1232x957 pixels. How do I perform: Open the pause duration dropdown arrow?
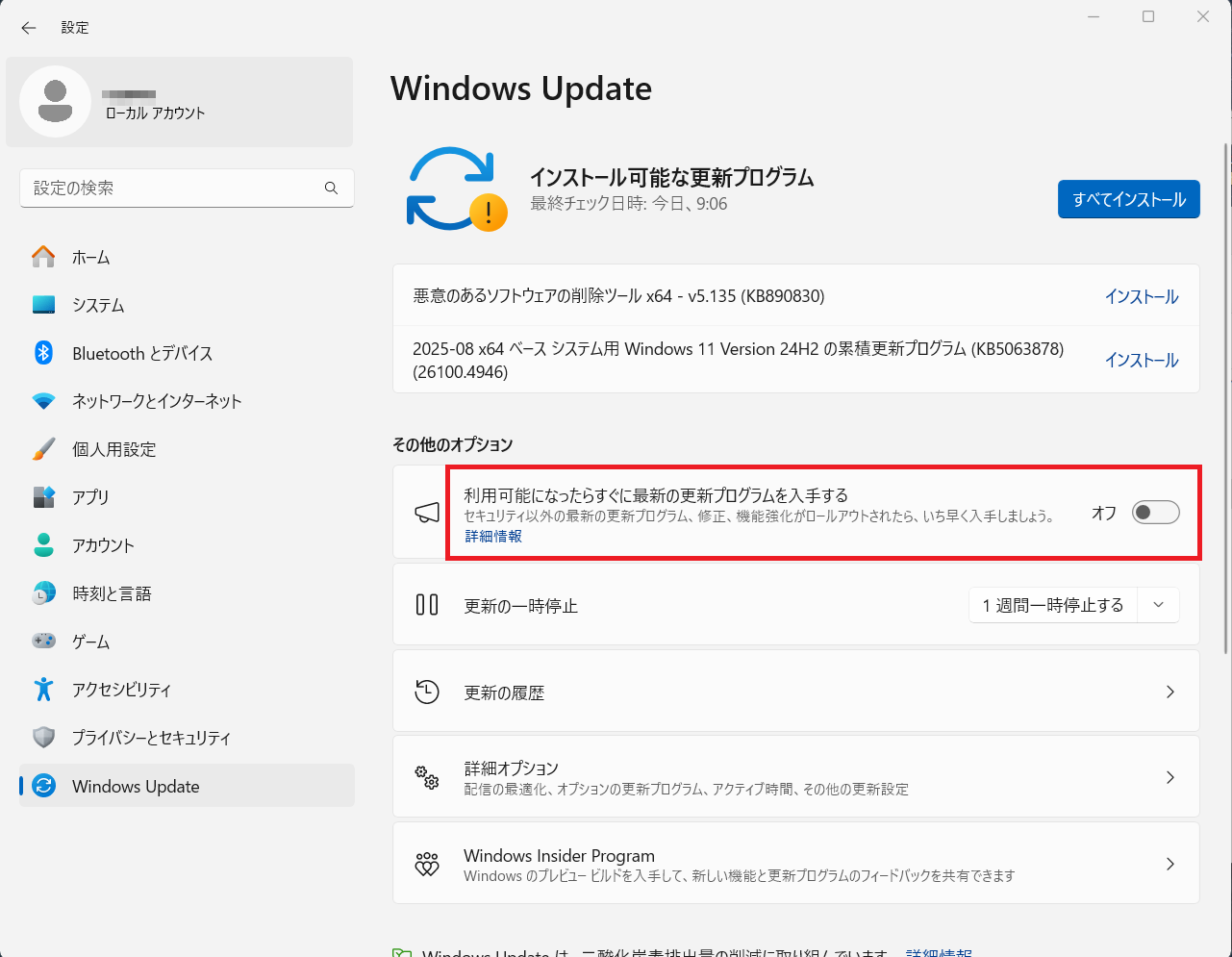[x=1159, y=605]
